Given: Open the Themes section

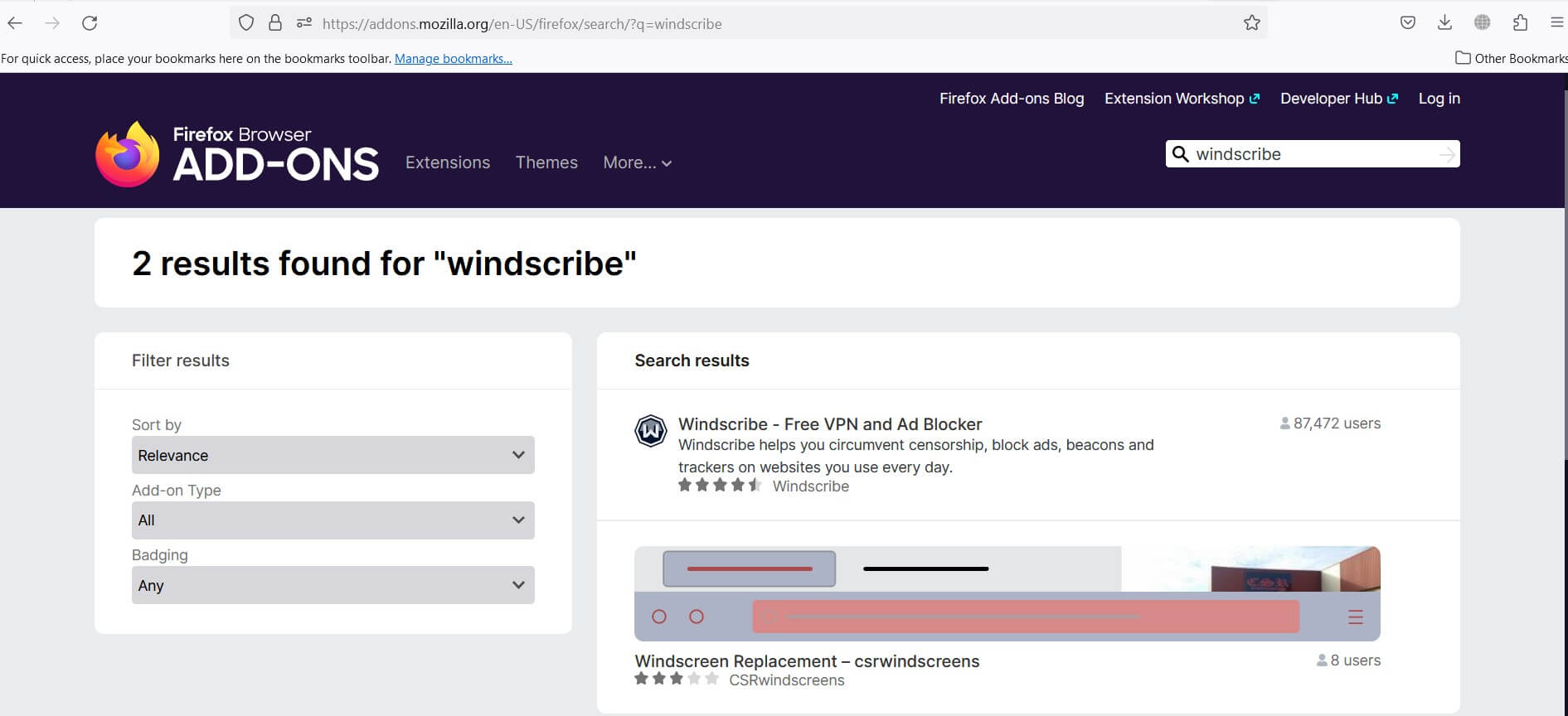Looking at the screenshot, I should [546, 162].
